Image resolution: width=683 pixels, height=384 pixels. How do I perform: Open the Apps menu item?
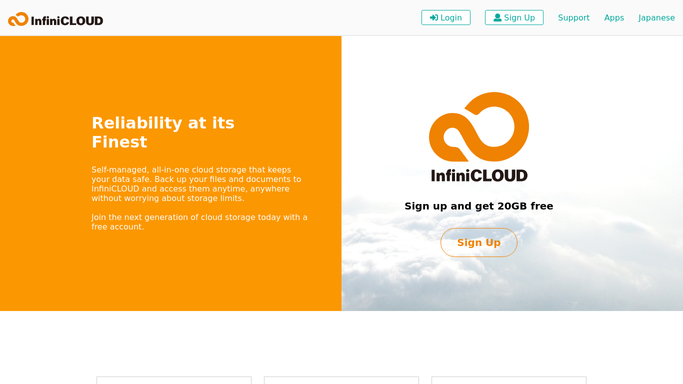tap(614, 18)
